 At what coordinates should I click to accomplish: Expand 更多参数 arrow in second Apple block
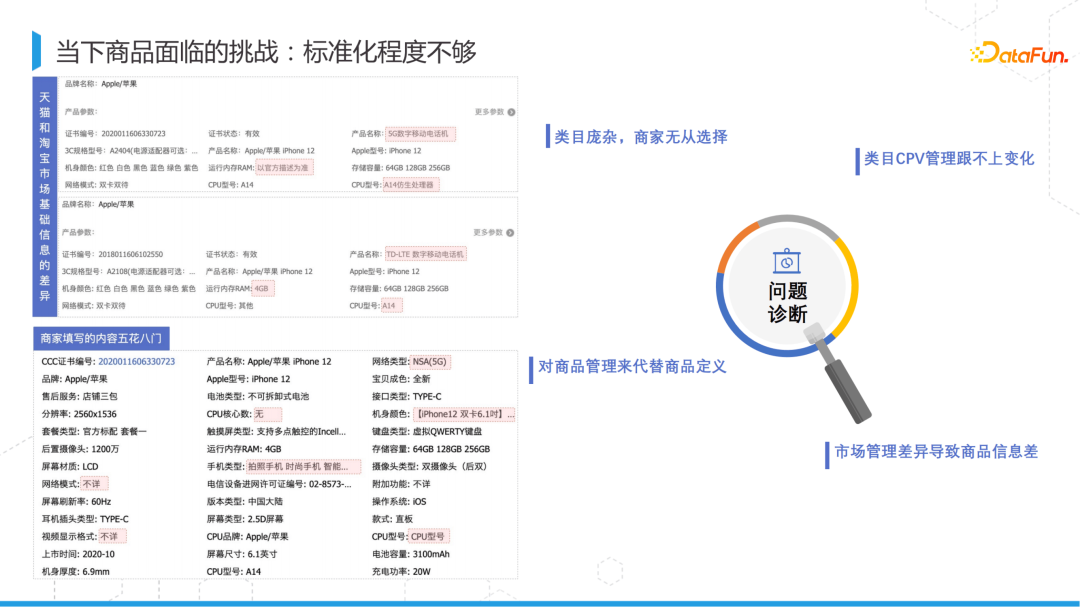pos(510,233)
